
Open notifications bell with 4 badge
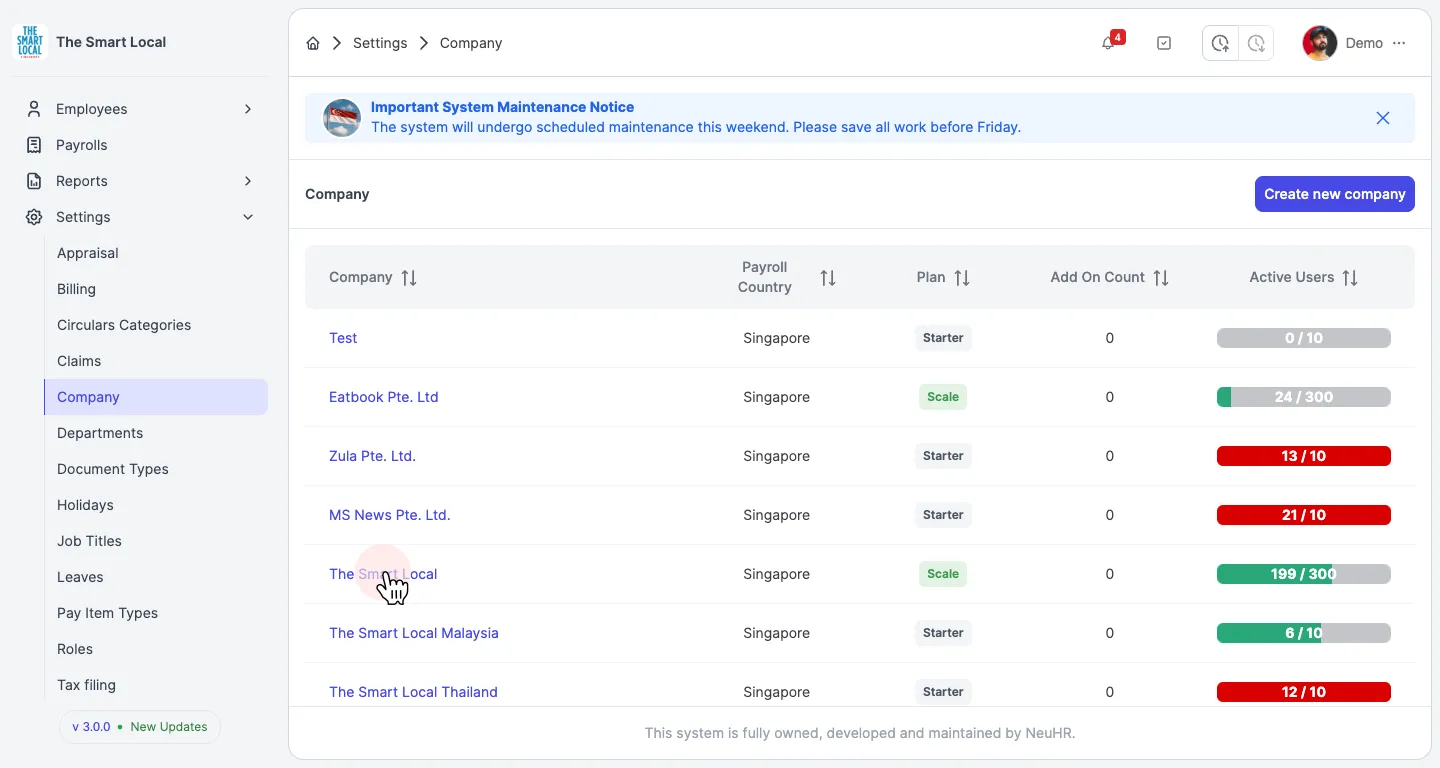[x=1109, y=43]
